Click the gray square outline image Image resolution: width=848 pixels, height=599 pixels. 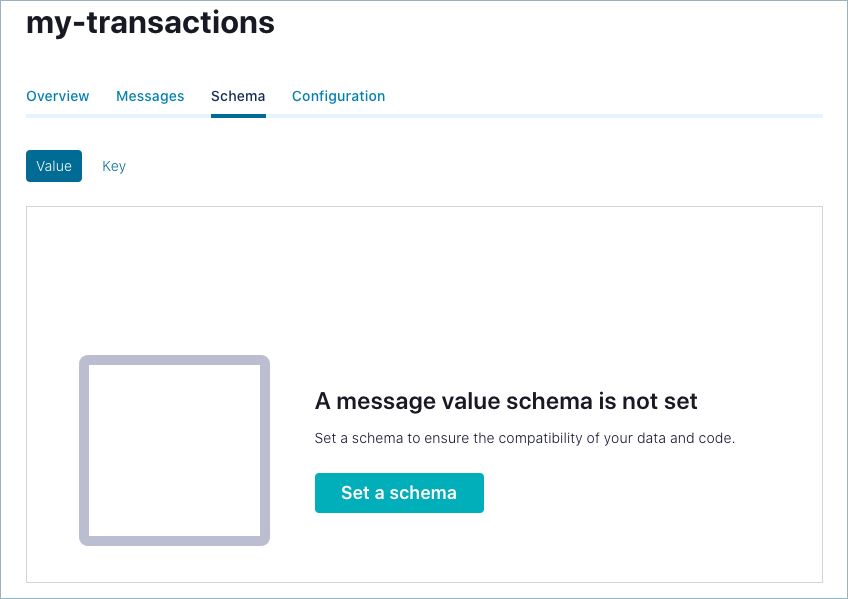click(174, 450)
